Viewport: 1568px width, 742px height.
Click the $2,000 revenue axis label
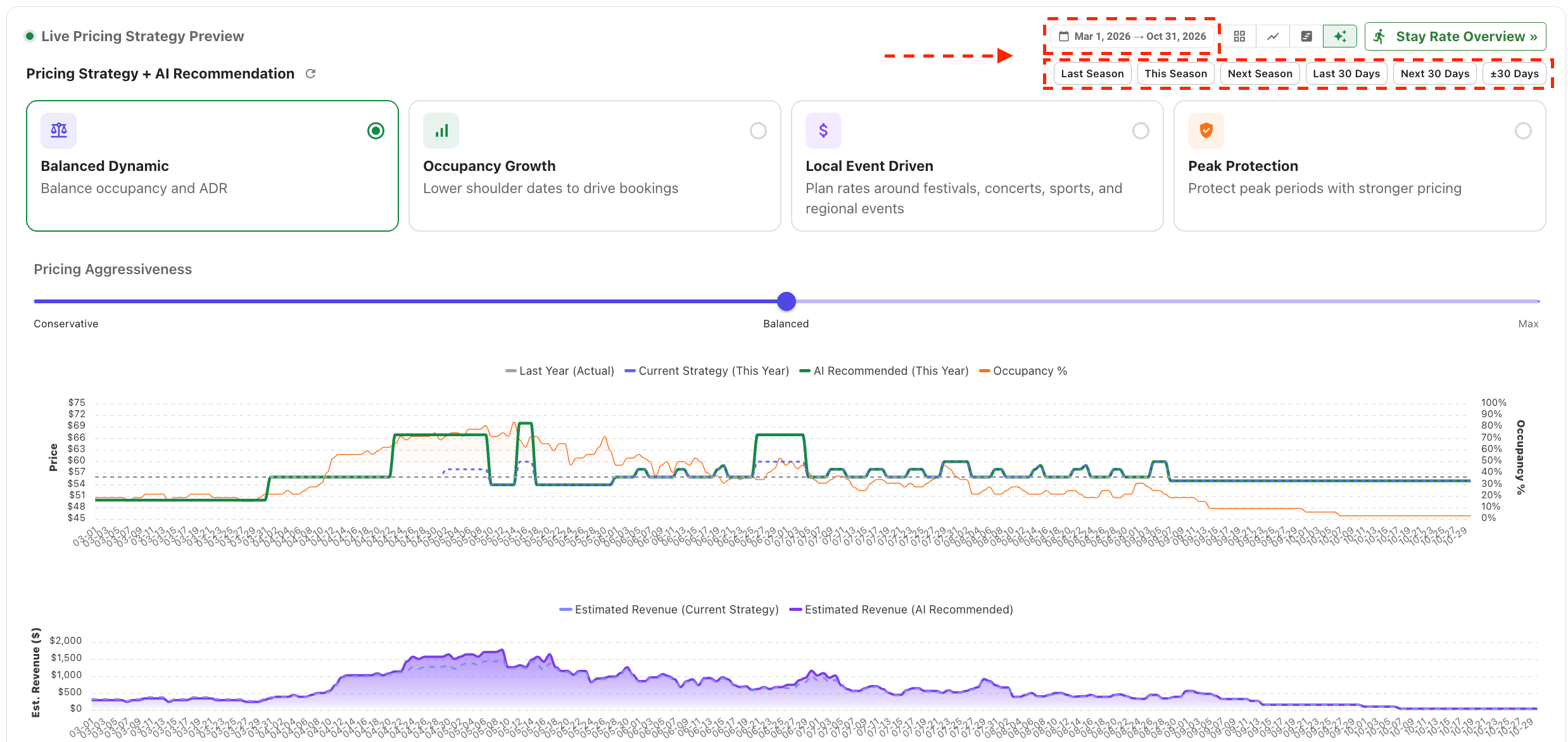(66, 641)
